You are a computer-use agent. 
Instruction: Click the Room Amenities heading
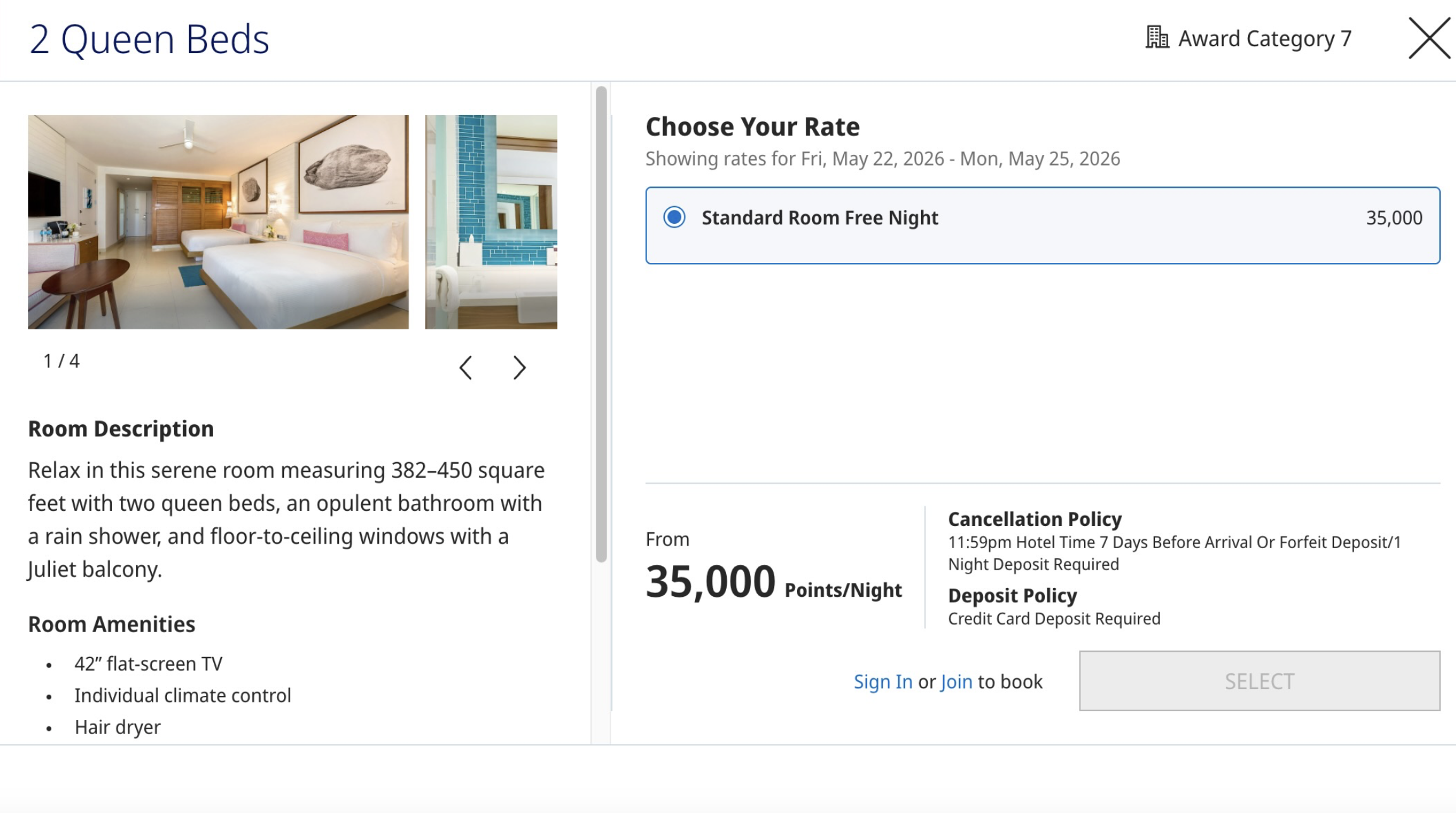coord(111,624)
